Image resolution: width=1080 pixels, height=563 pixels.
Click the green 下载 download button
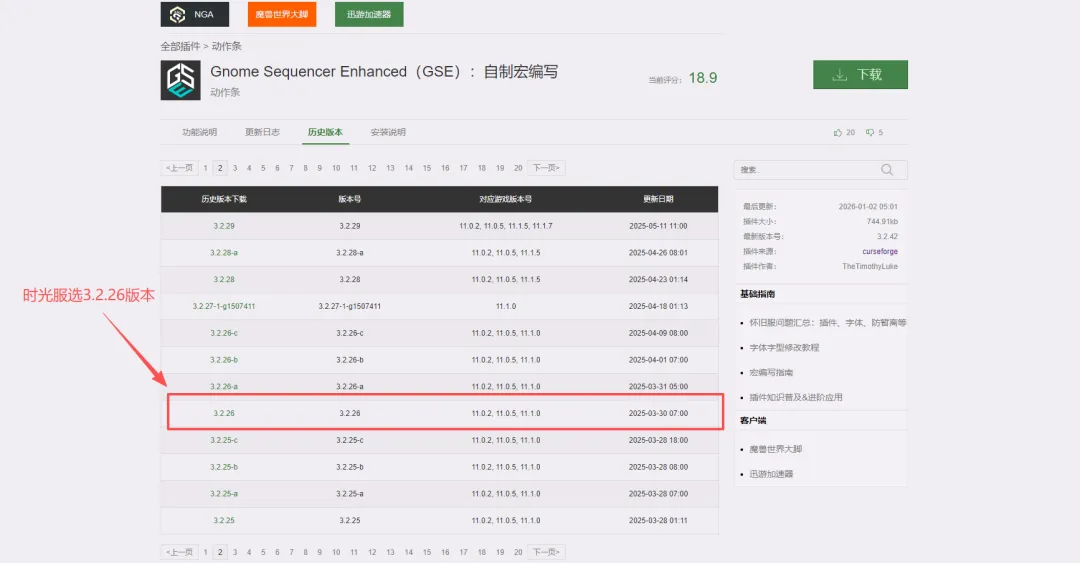pos(860,74)
